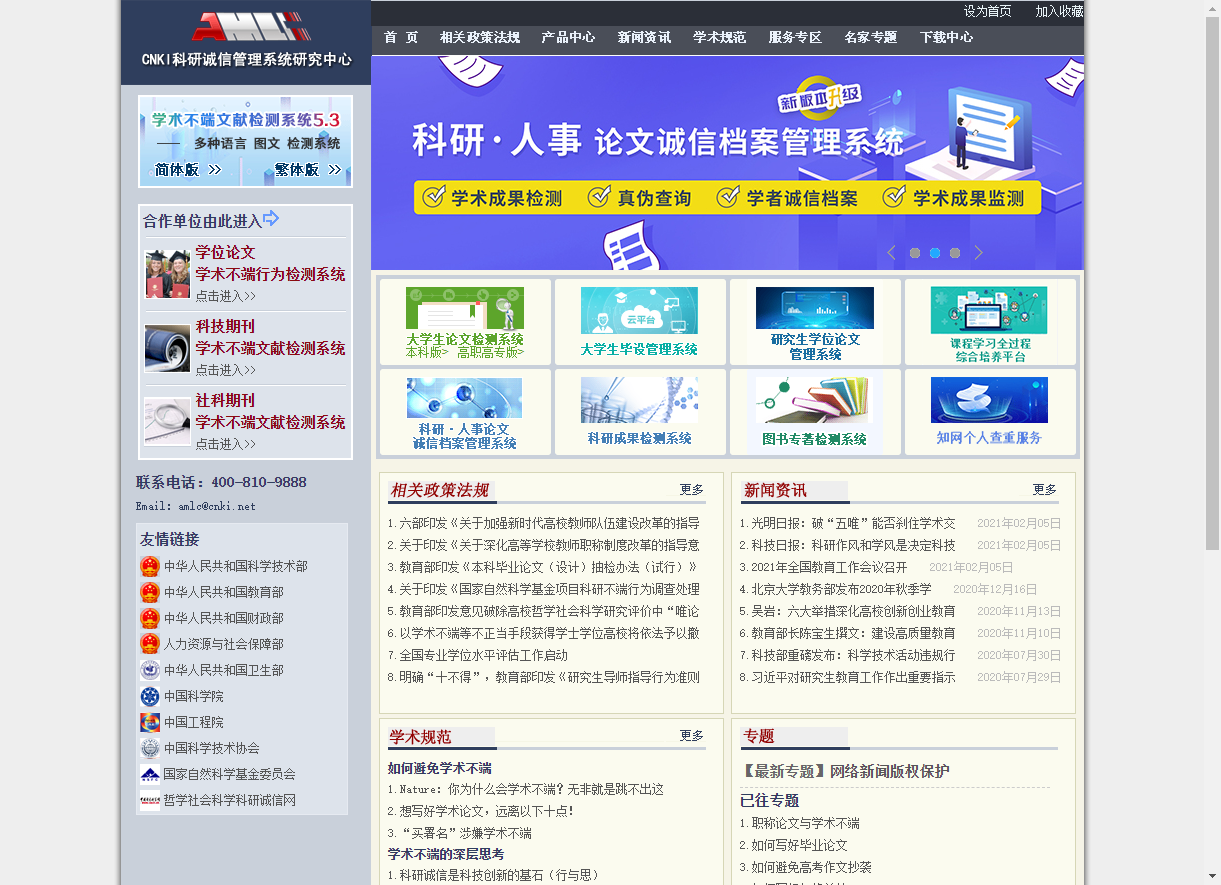1221x885 pixels.
Task: Click 加入收藏 link at top
Action: pyautogui.click(x=1059, y=11)
